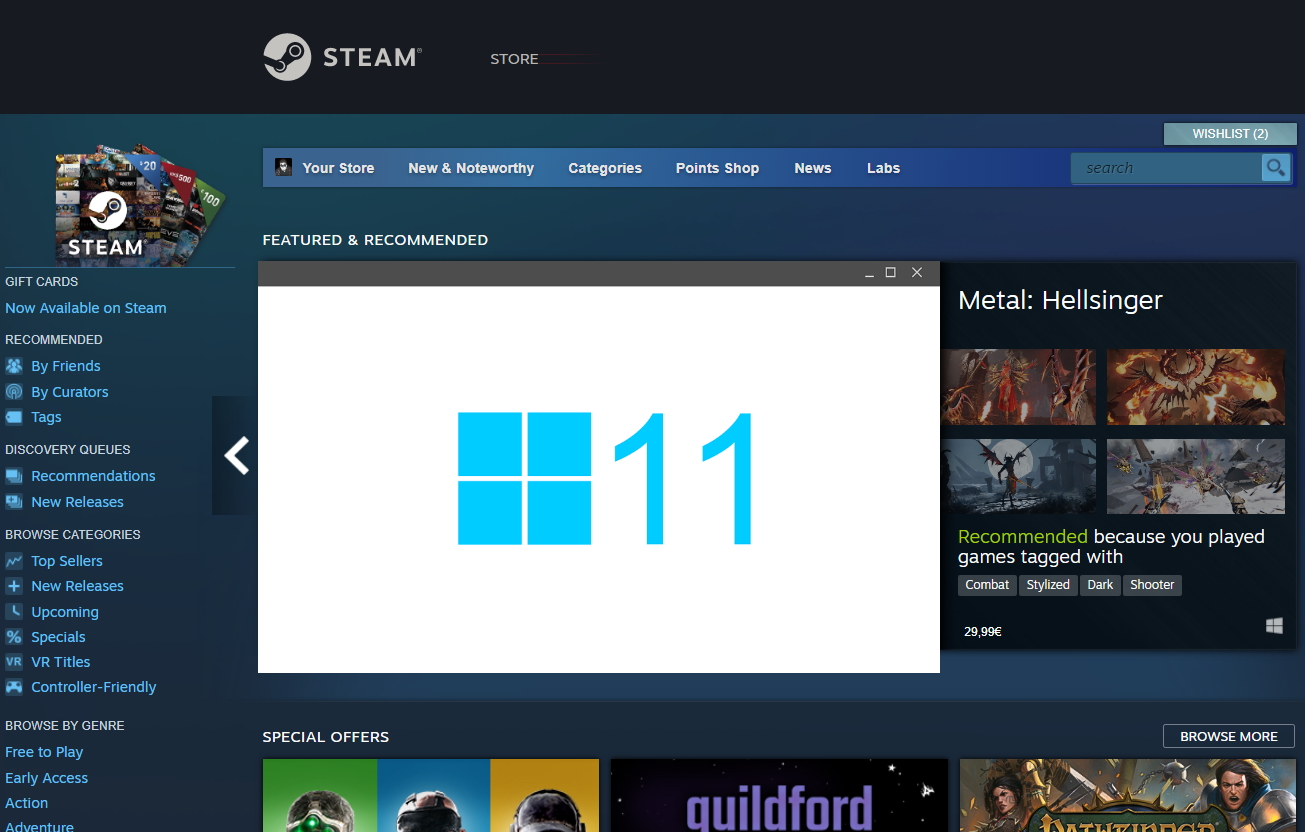
Task: Switch to the News tab
Action: (812, 168)
